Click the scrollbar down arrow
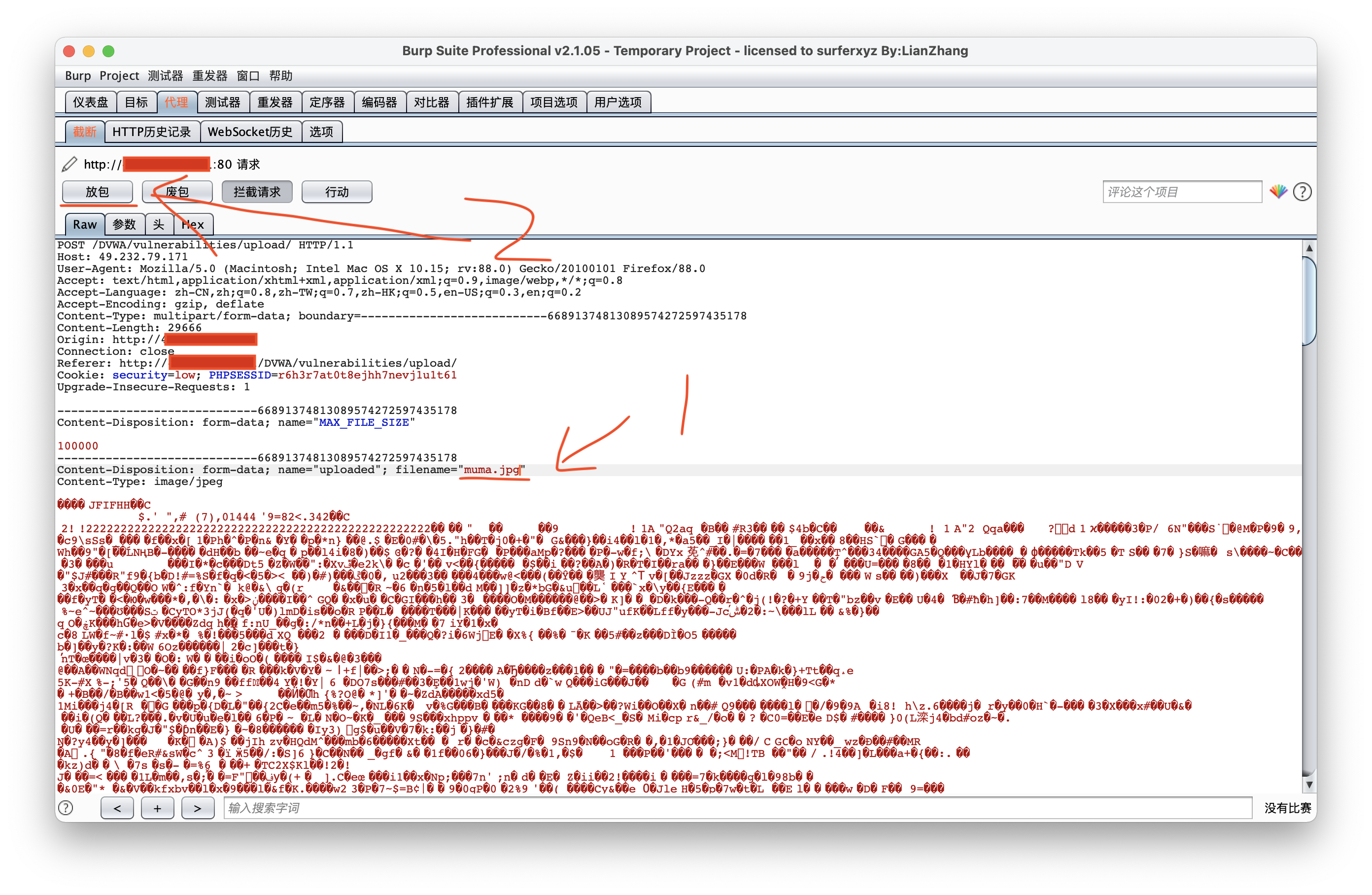Screen dimensions: 1372x895 point(1309,784)
